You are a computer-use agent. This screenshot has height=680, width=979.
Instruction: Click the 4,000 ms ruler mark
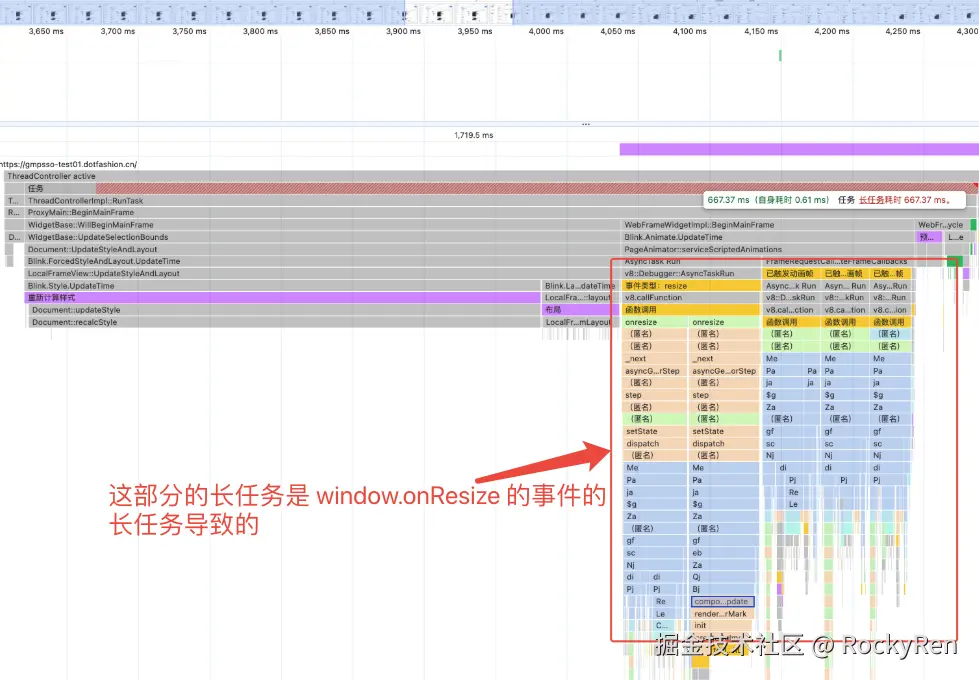(546, 31)
